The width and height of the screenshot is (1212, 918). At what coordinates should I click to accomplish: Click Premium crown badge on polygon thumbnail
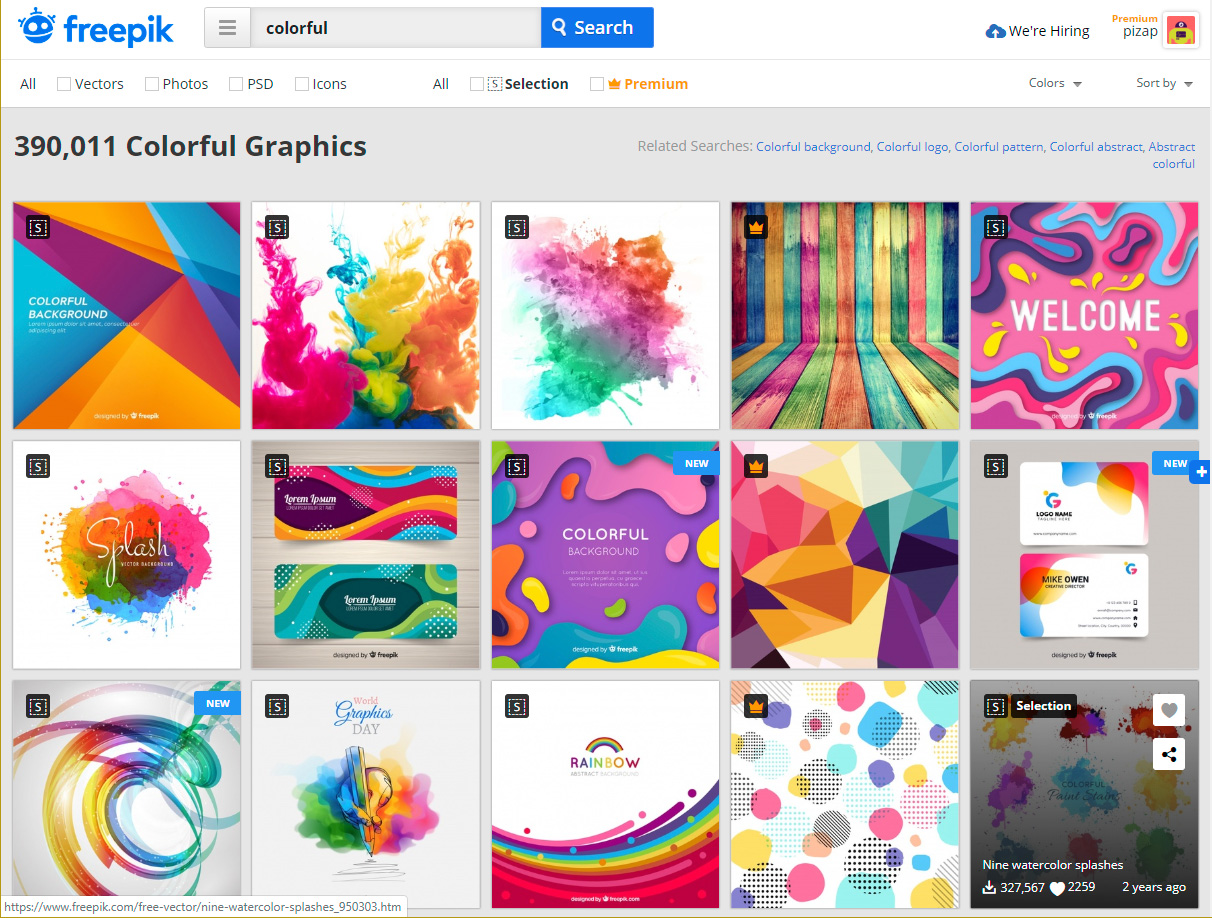pos(756,466)
